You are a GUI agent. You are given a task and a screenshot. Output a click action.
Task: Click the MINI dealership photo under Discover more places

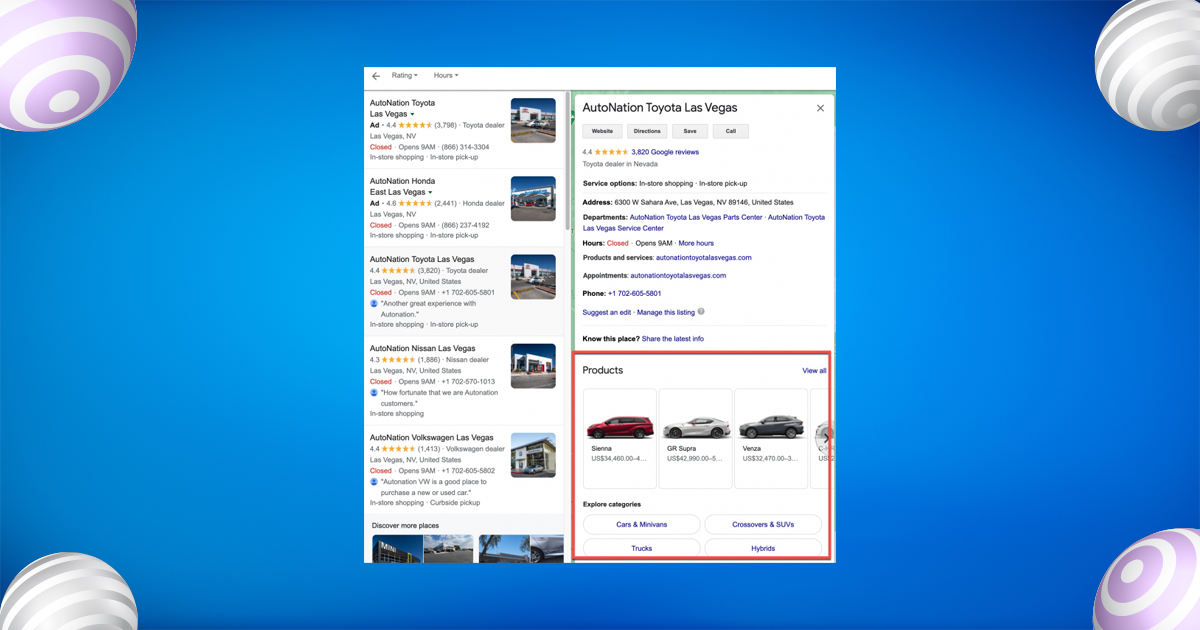click(x=397, y=549)
